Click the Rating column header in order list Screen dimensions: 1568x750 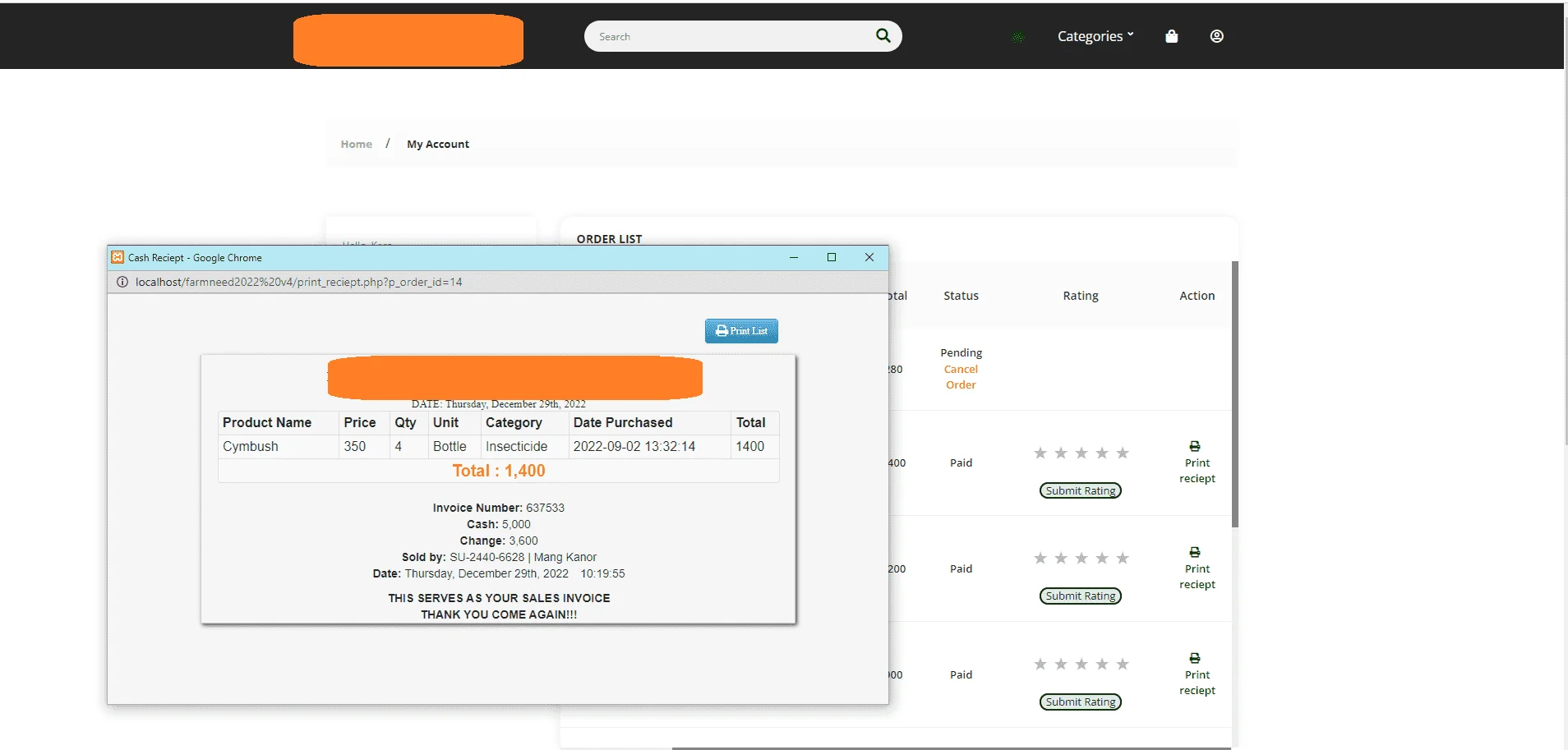[x=1081, y=296]
